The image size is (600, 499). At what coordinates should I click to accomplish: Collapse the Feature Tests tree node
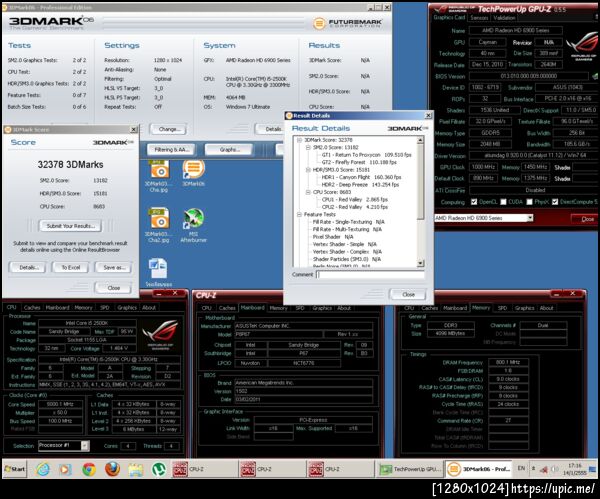coord(300,215)
